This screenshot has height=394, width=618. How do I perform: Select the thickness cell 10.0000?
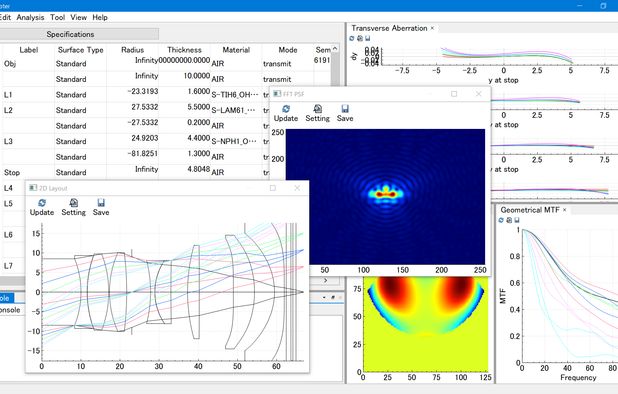[184, 79]
